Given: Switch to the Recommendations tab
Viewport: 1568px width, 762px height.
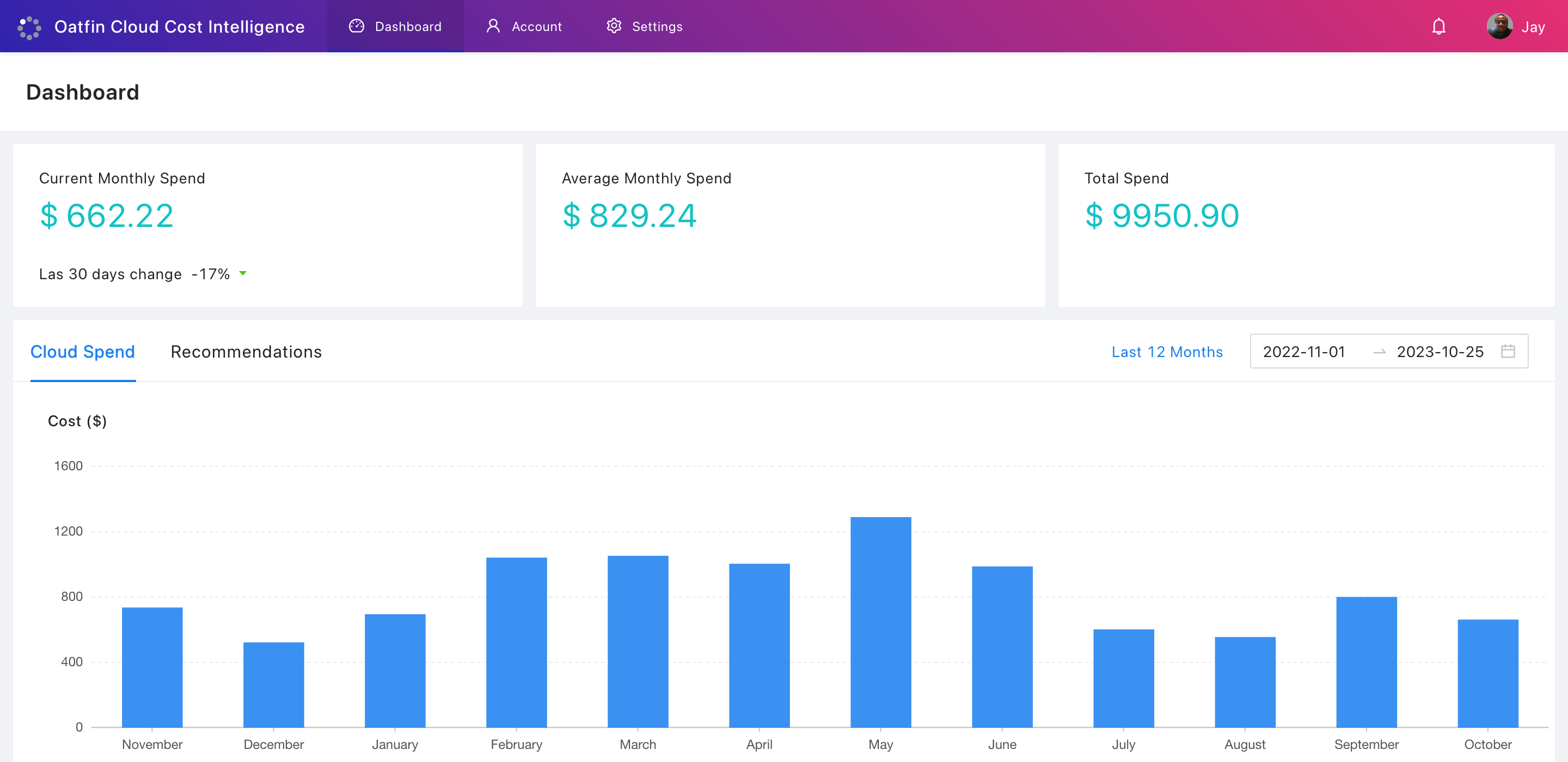Looking at the screenshot, I should pyautogui.click(x=246, y=351).
